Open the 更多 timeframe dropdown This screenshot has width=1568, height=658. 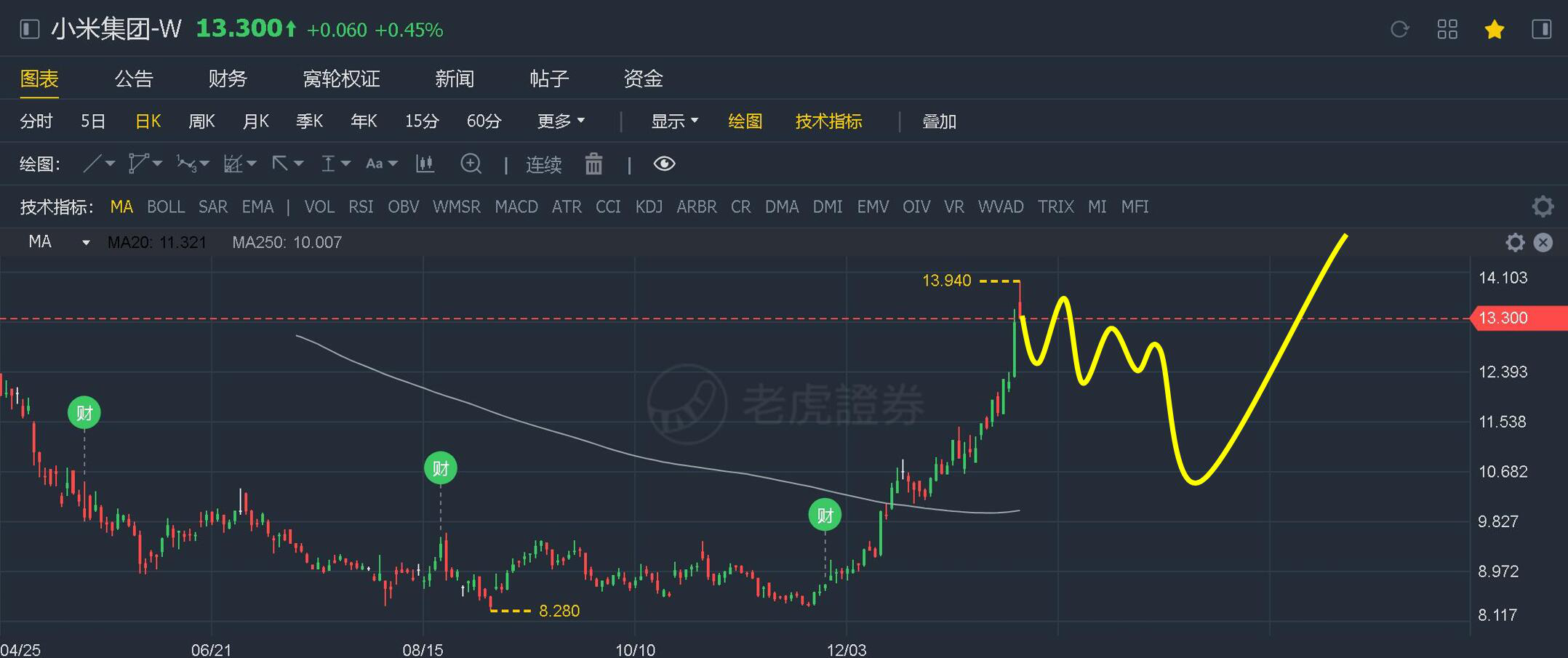click(x=561, y=121)
